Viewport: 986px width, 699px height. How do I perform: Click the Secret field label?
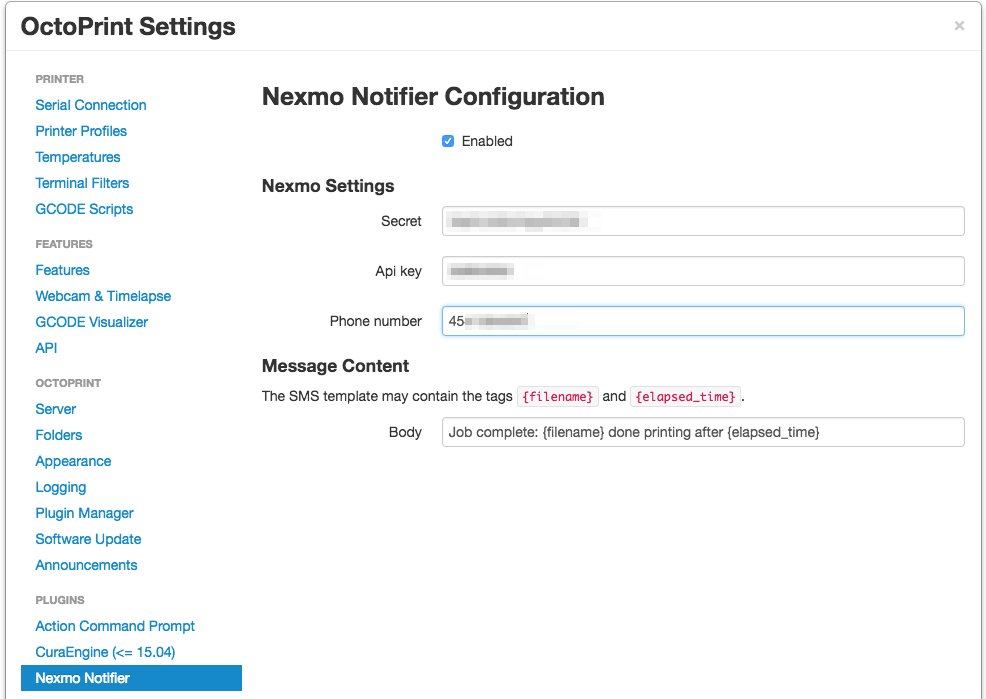(401, 221)
